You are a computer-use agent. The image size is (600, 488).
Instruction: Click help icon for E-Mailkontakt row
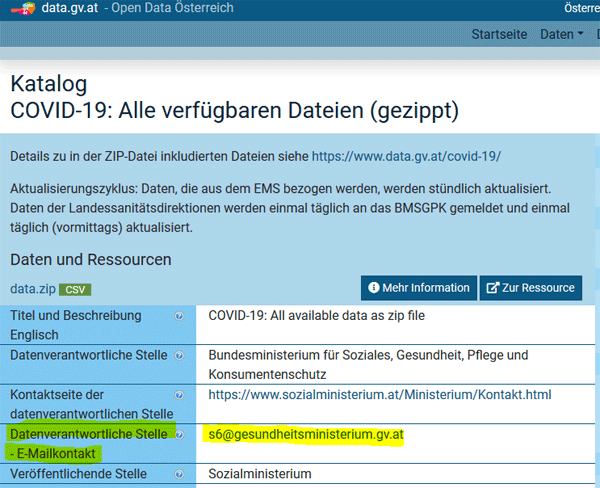(179, 435)
